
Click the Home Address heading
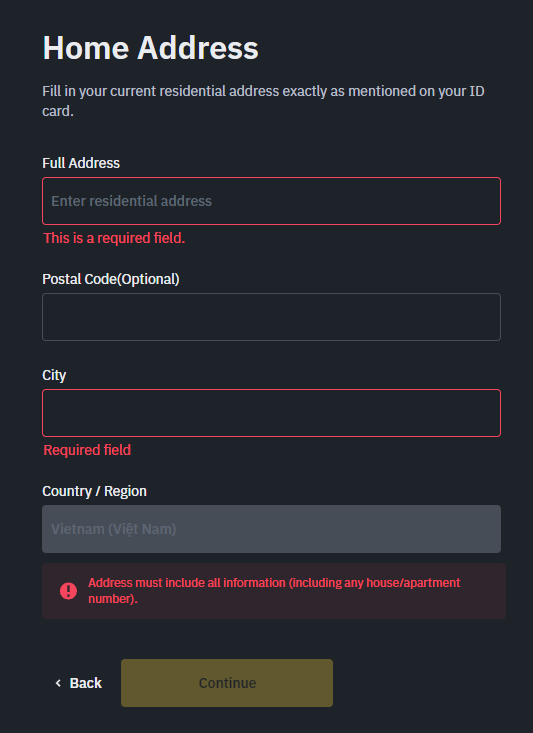pos(151,48)
